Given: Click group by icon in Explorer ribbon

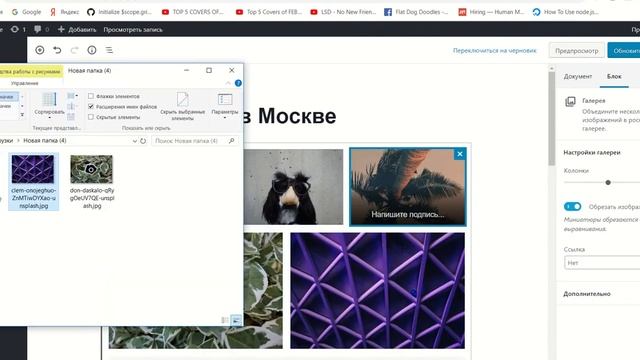Looking at the screenshot, I should [72, 96].
